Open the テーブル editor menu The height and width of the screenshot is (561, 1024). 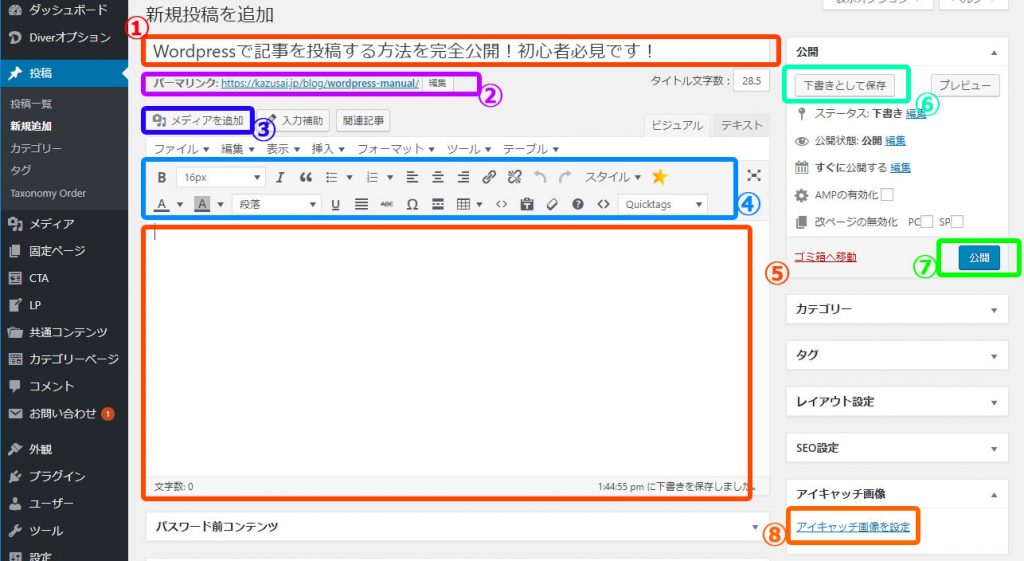pyautogui.click(x=530, y=149)
